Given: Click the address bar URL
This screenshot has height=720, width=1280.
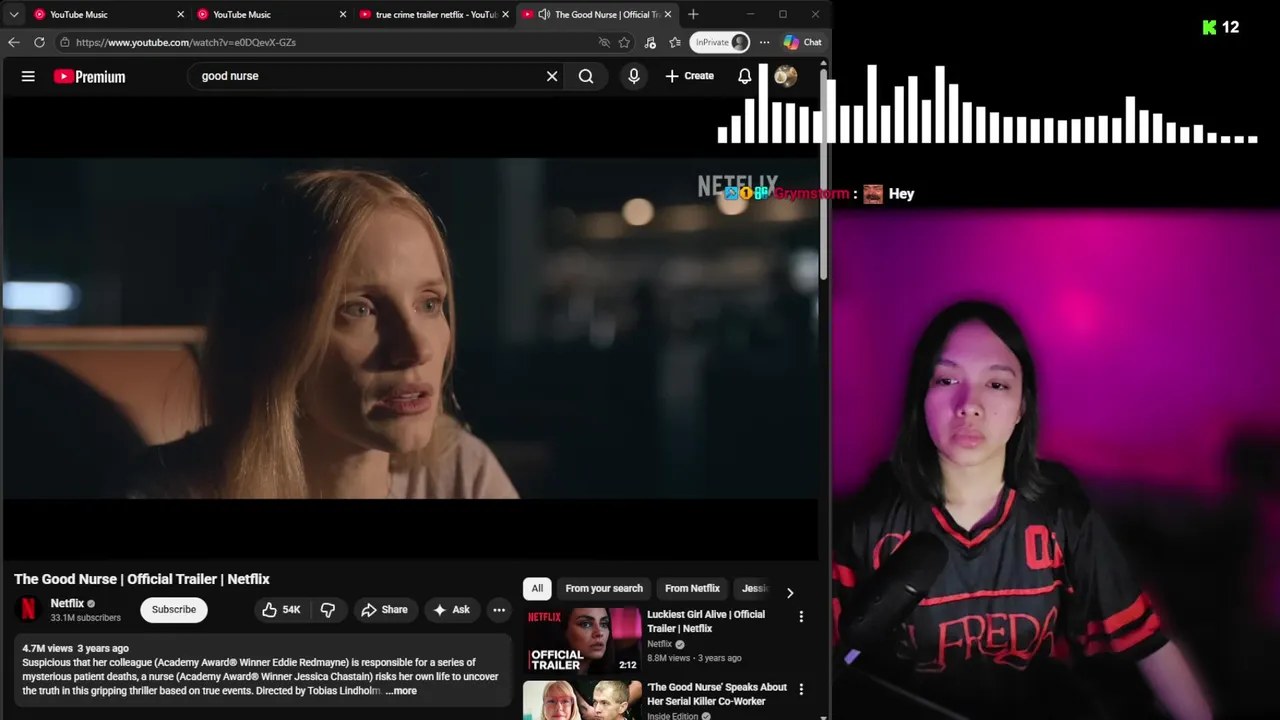Looking at the screenshot, I should click(186, 42).
